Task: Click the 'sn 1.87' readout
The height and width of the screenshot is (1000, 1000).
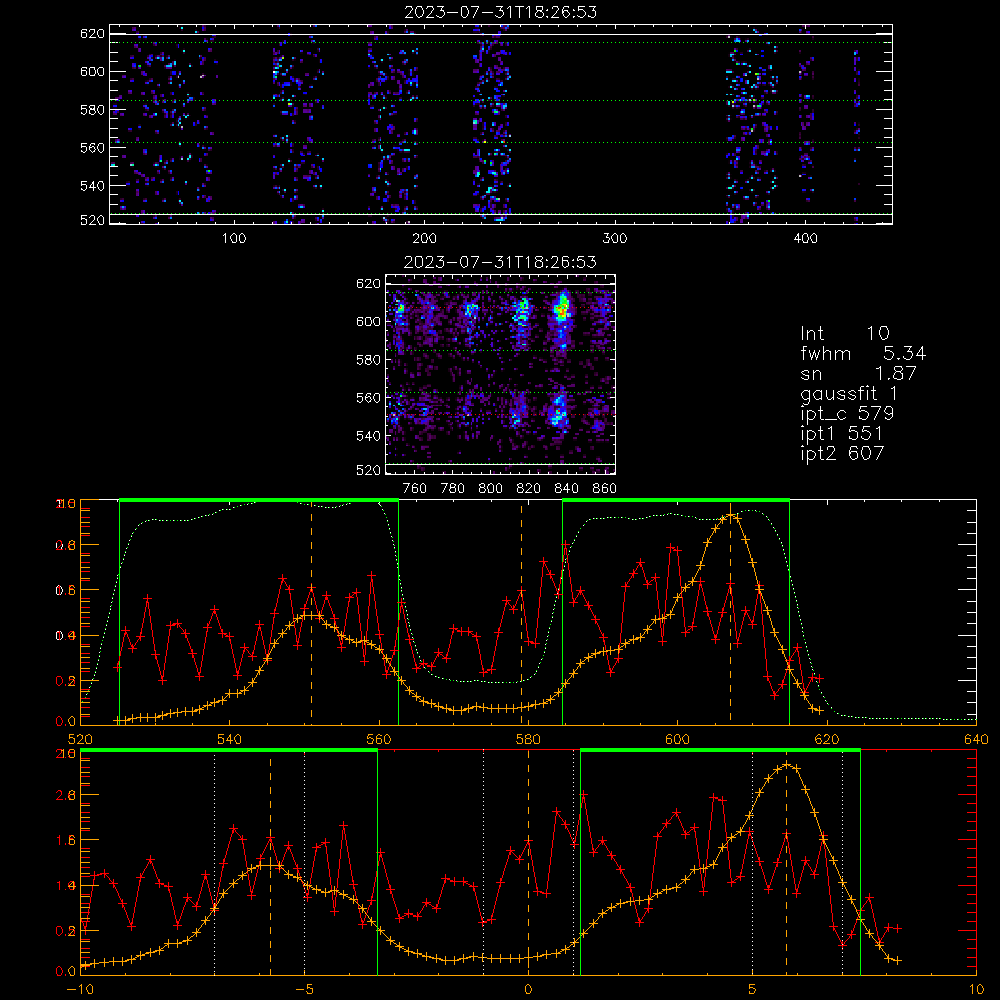Action: pyautogui.click(x=858, y=374)
